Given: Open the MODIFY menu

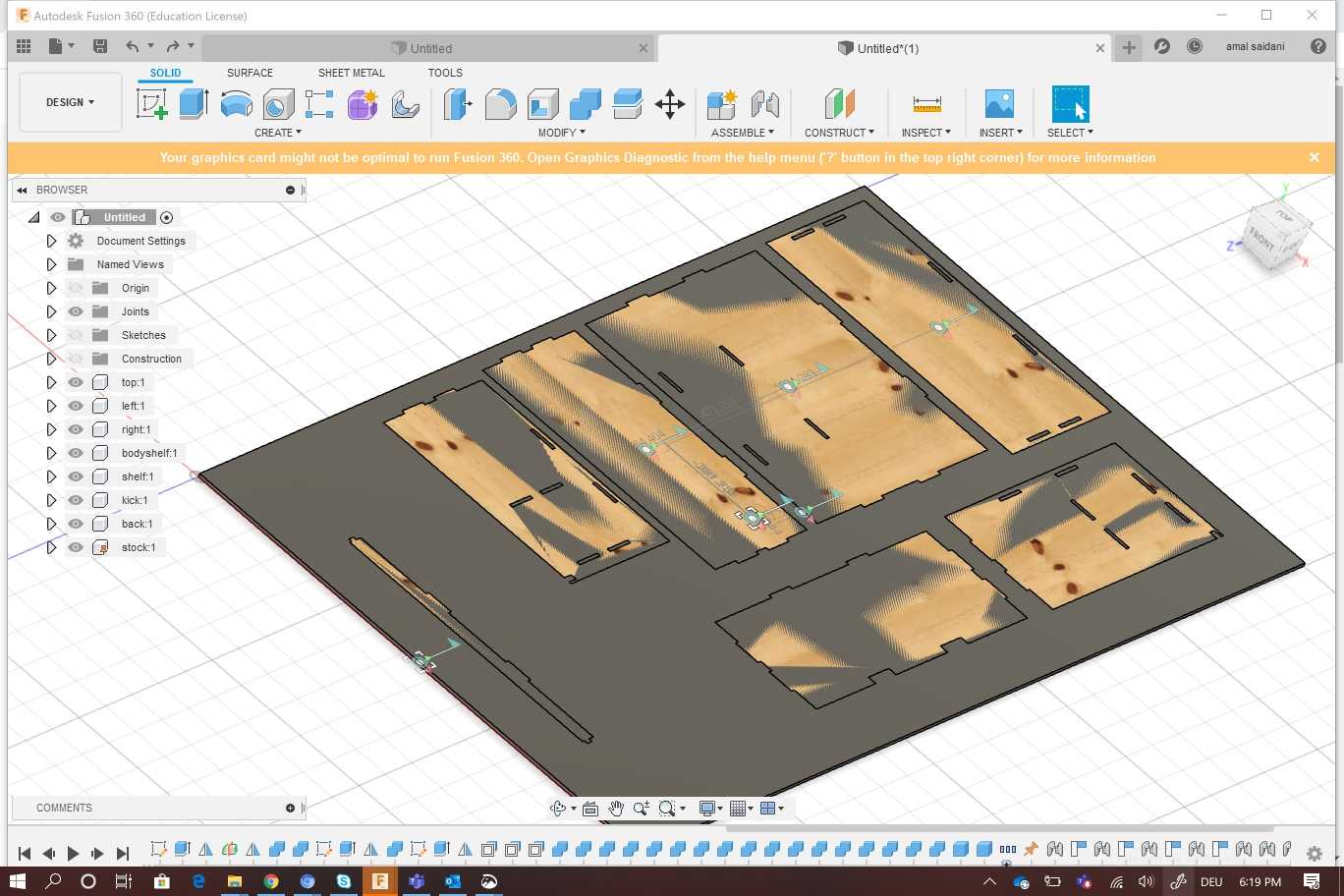Looking at the screenshot, I should click(561, 133).
